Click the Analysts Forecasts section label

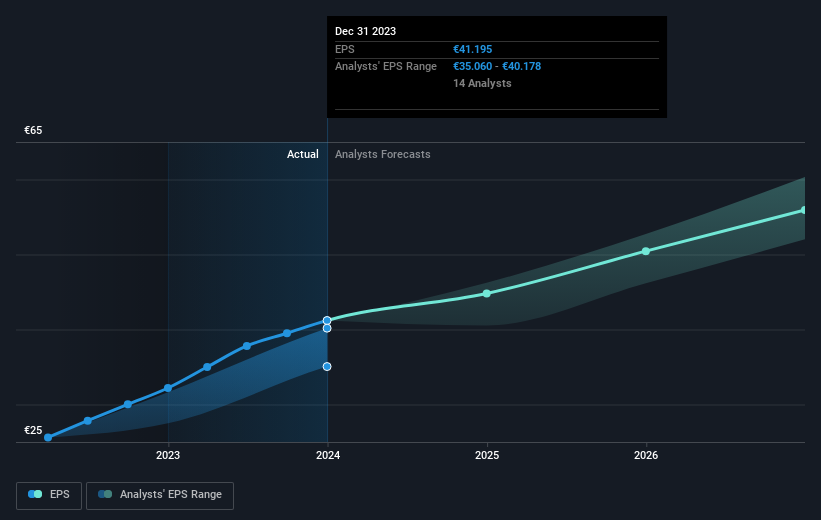pos(383,154)
